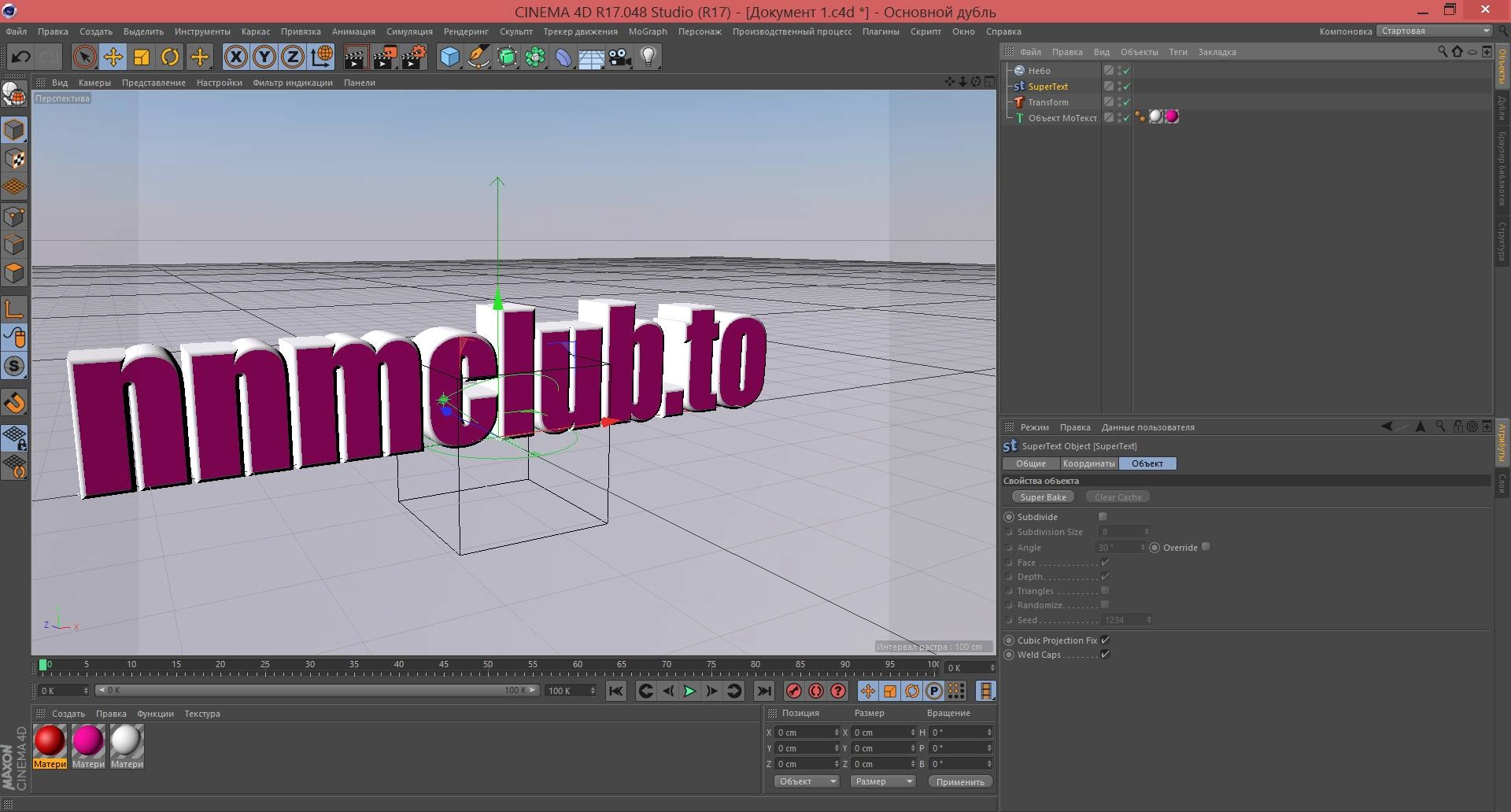1511x812 pixels.
Task: Enable Axis mode icon
Action: point(14,308)
